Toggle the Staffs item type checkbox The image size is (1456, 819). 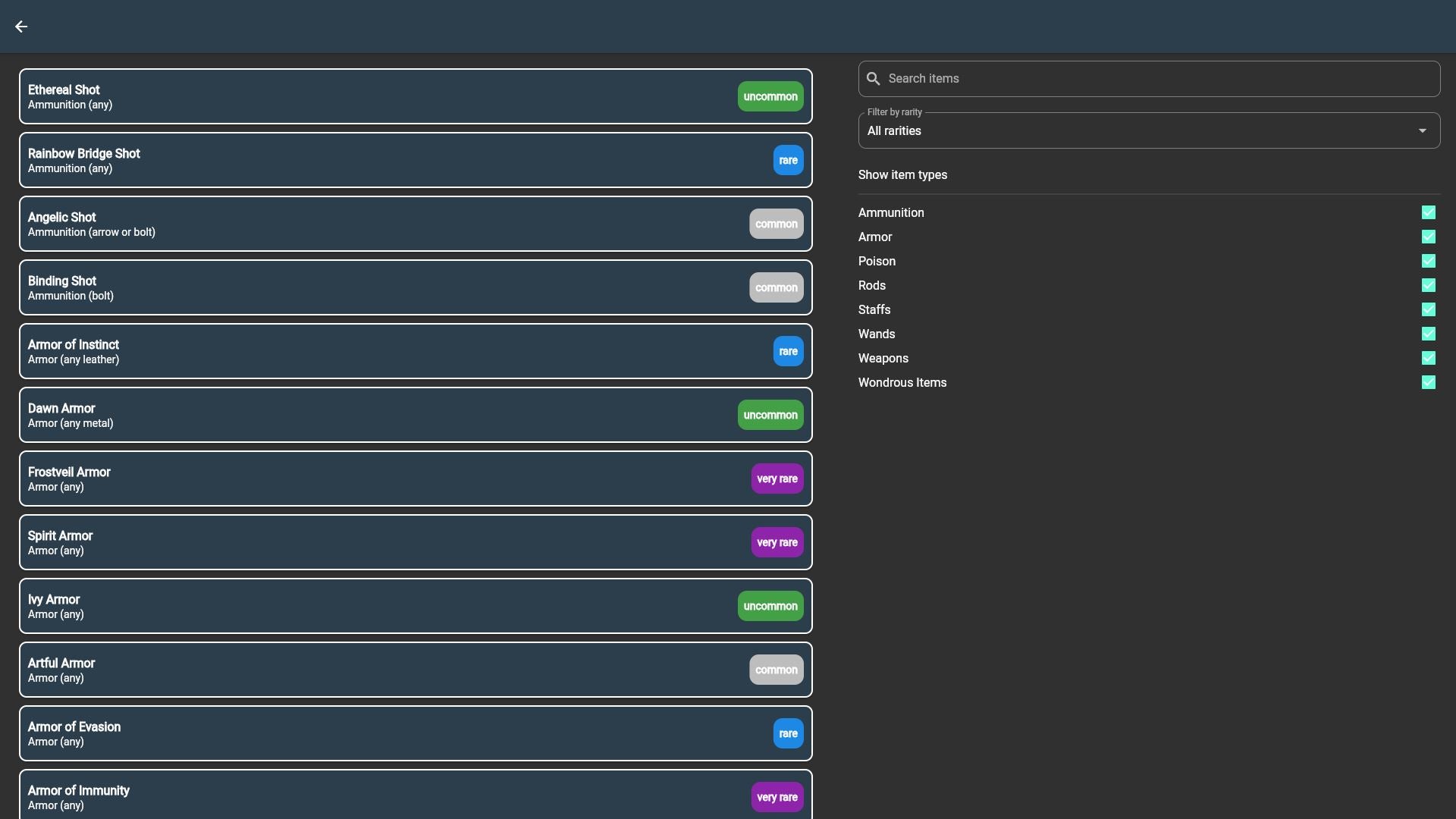pos(1428,309)
